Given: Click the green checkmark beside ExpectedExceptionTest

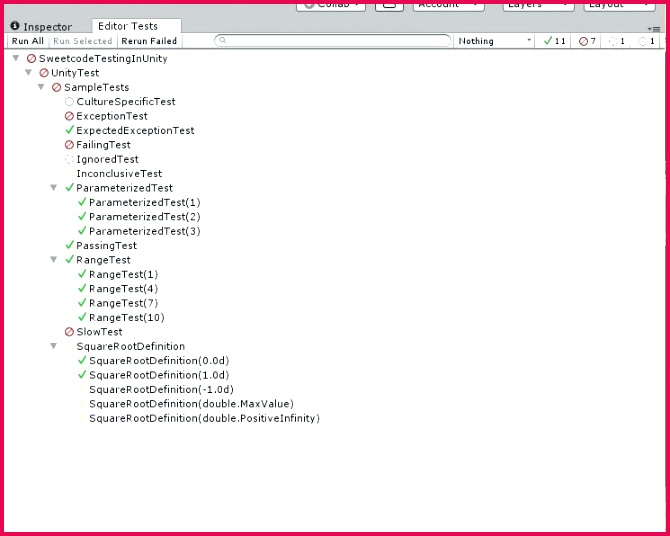Looking at the screenshot, I should (70, 130).
